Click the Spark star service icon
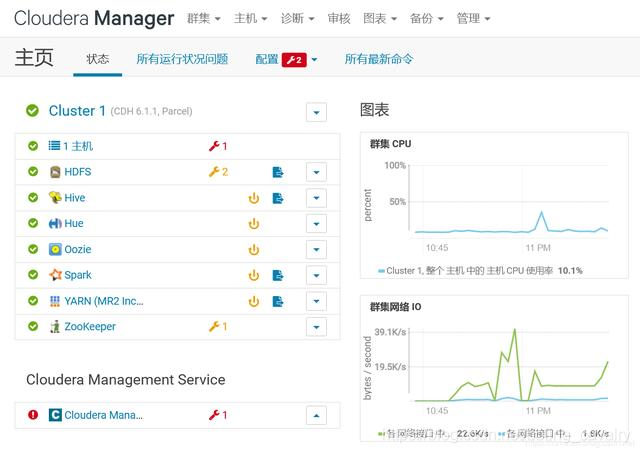The width and height of the screenshot is (640, 453). [55, 275]
